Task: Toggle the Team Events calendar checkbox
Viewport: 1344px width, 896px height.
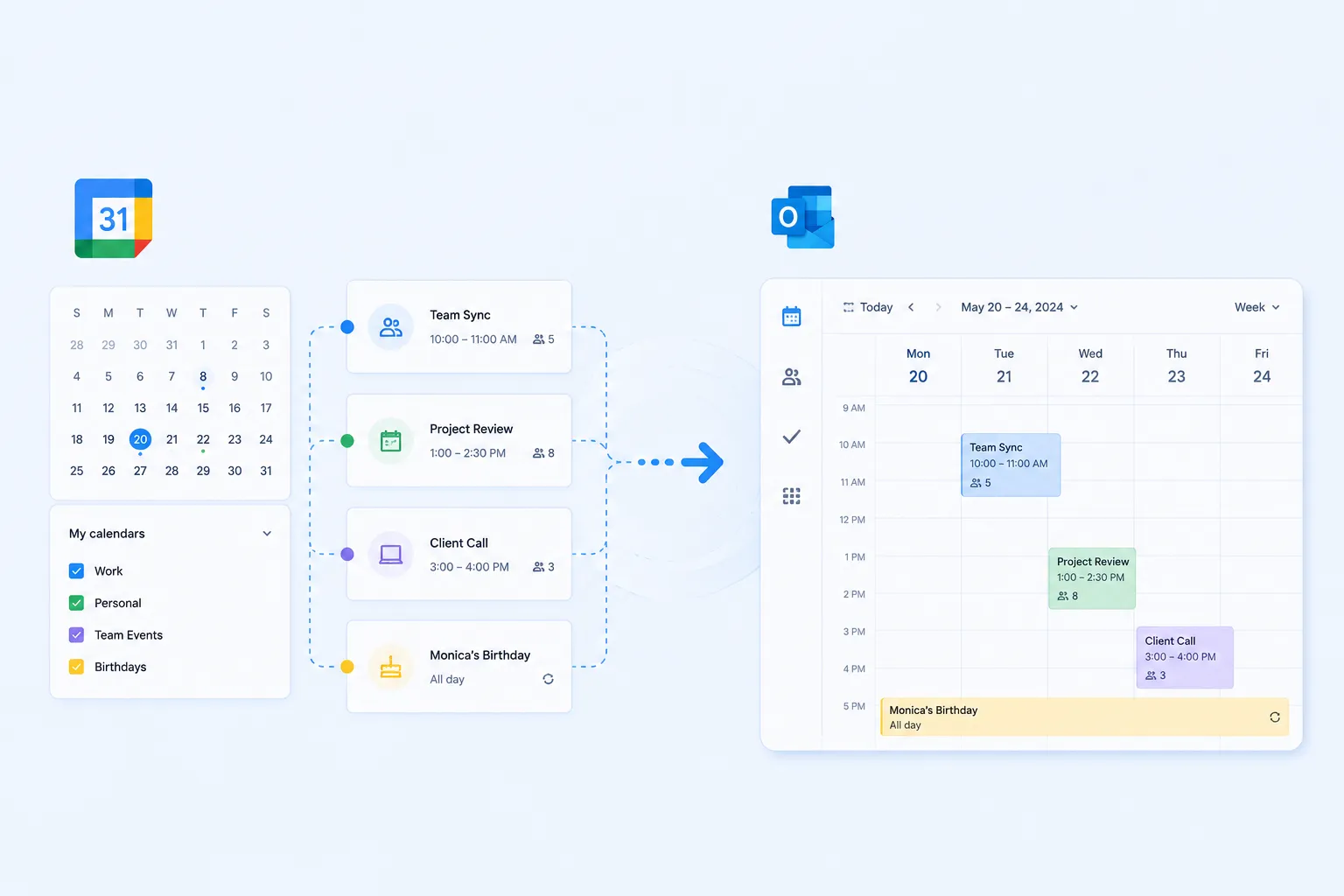Action: pos(76,635)
